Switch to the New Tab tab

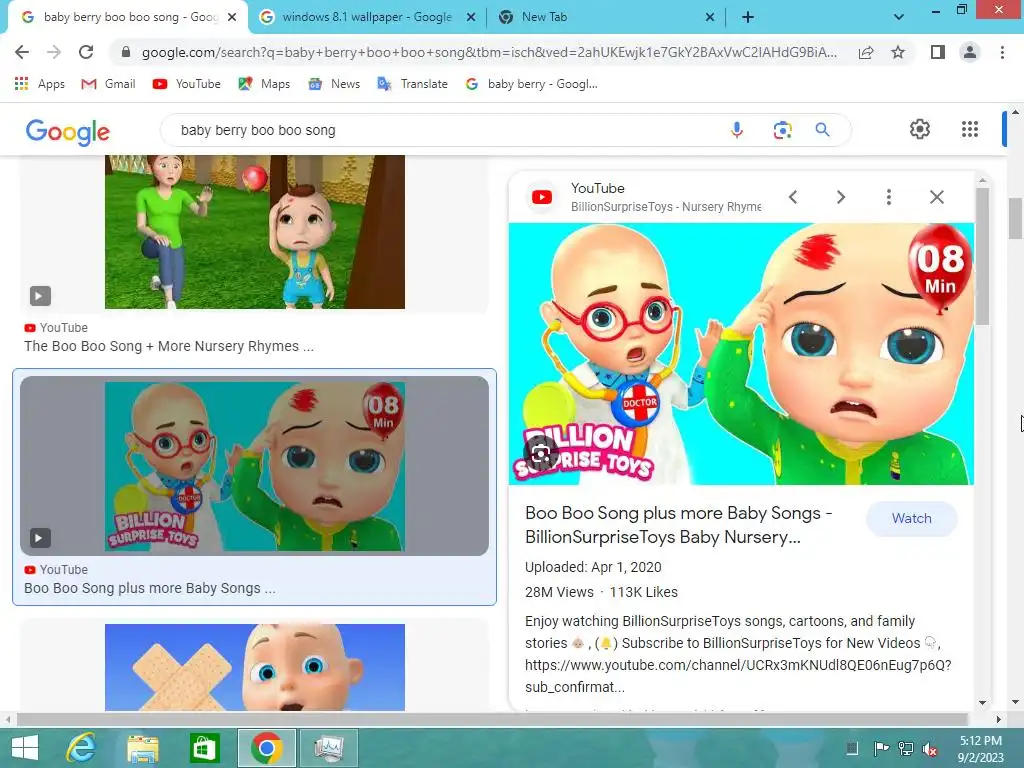[x=604, y=17]
